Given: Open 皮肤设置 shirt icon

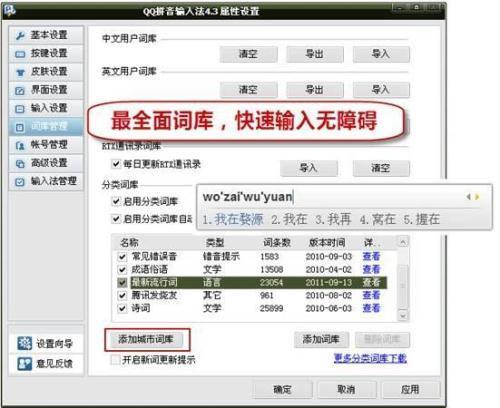Looking at the screenshot, I should coord(20,72).
